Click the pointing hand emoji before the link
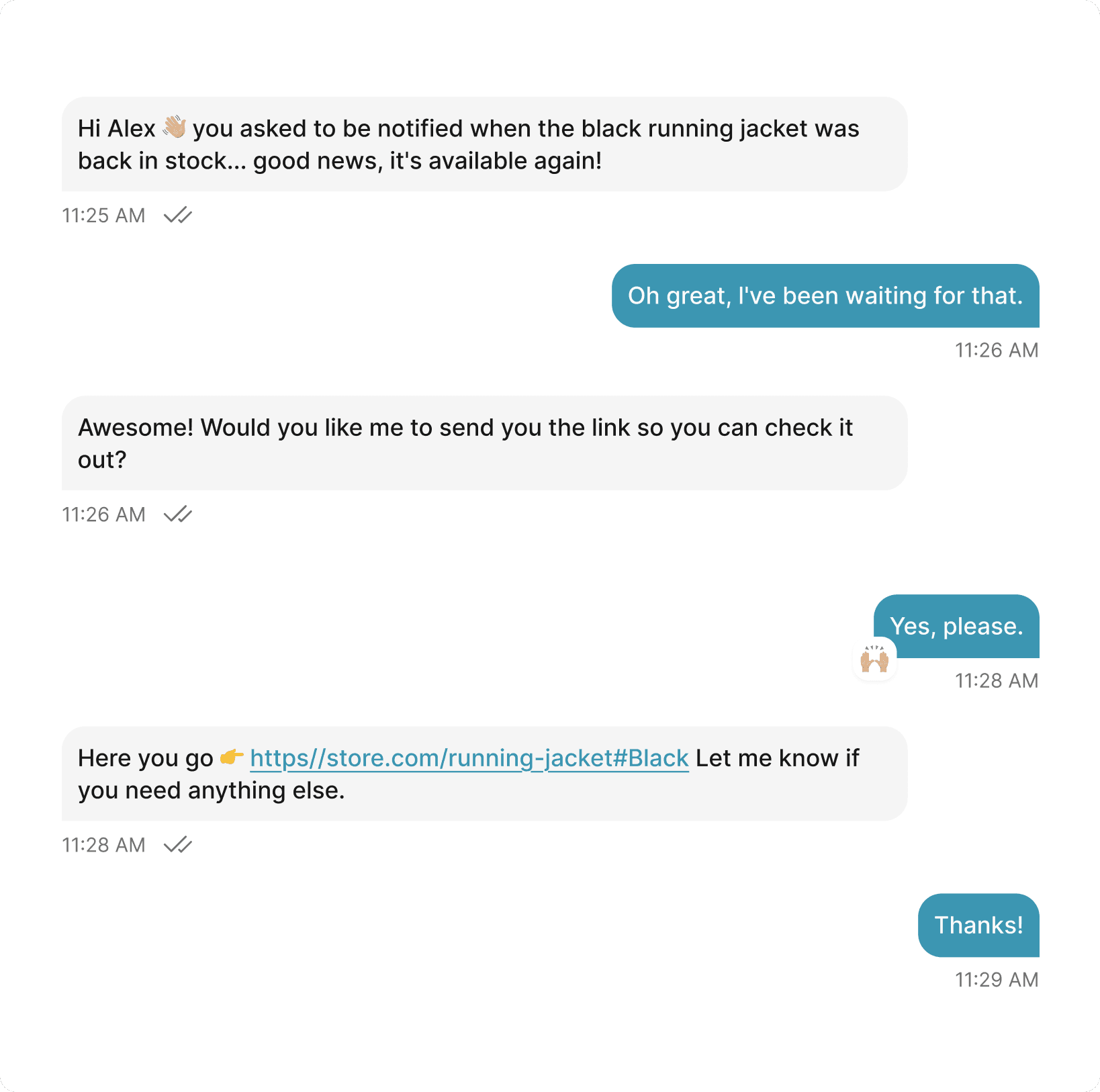The width and height of the screenshot is (1100, 1092). (x=231, y=758)
